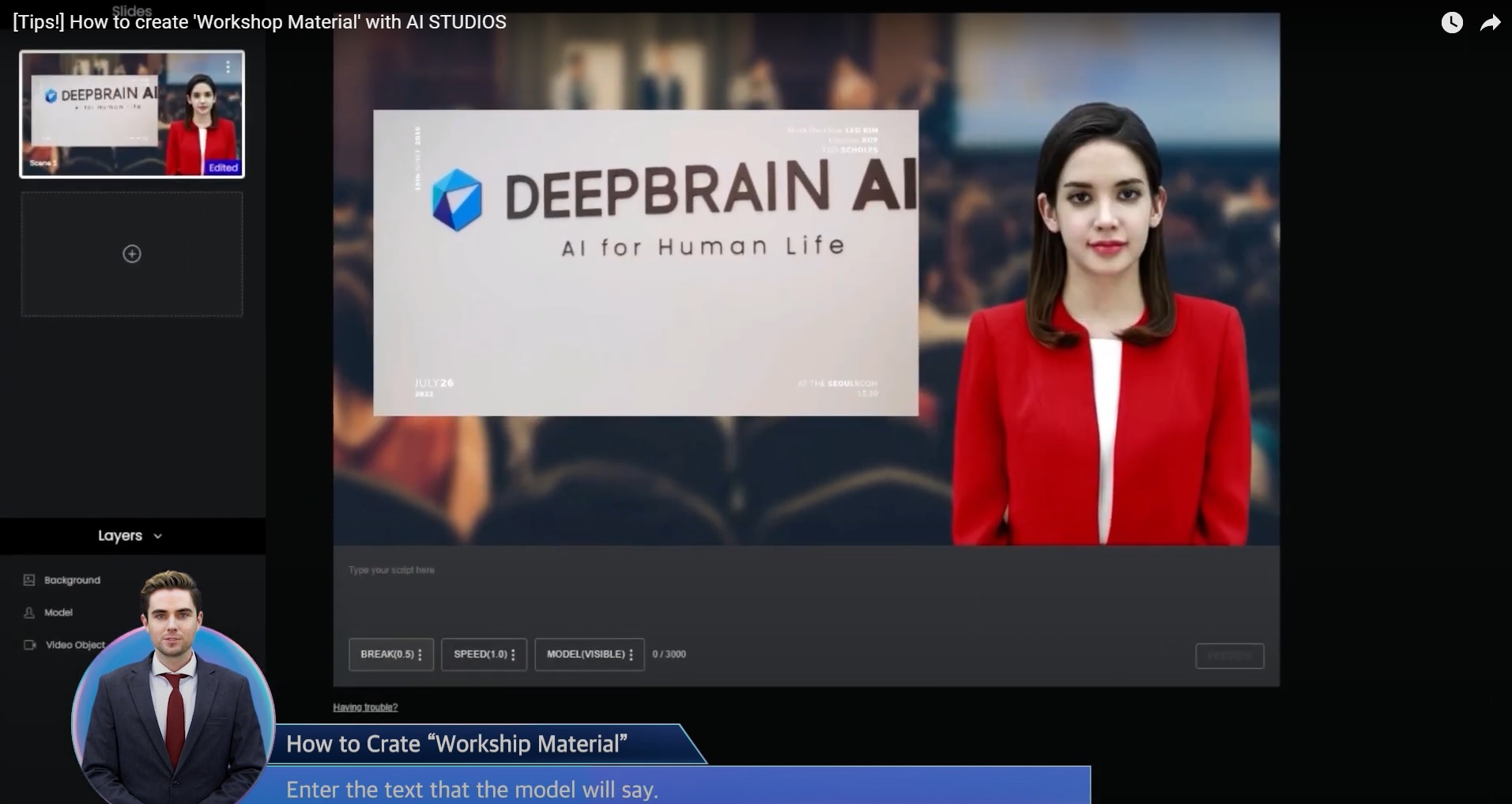Screen dimensions: 1512x804
Task: Click the Edited badge on Scene 1
Action: tap(223, 168)
